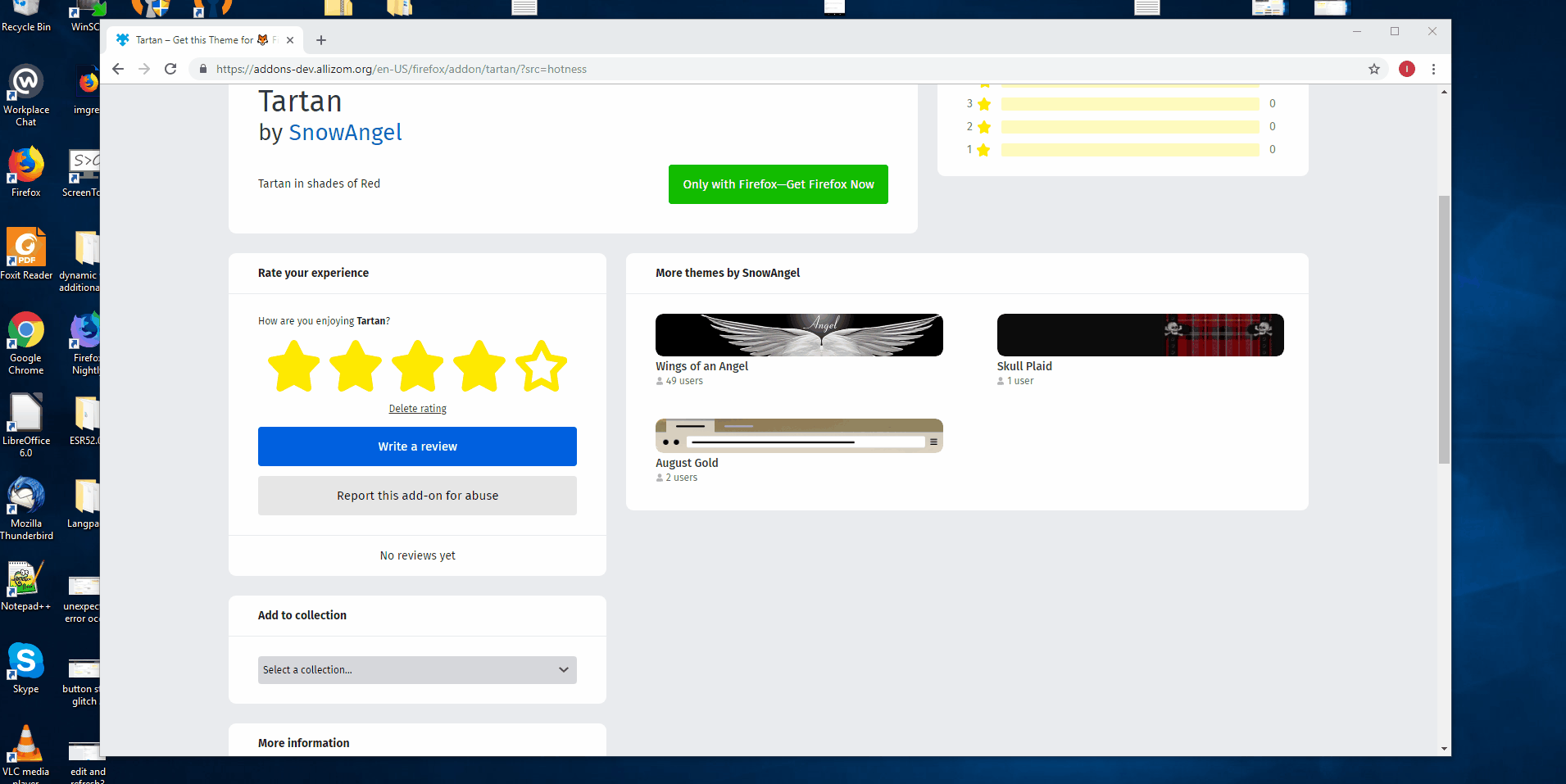
Task: Launch Skype from the desktop
Action: 26,668
